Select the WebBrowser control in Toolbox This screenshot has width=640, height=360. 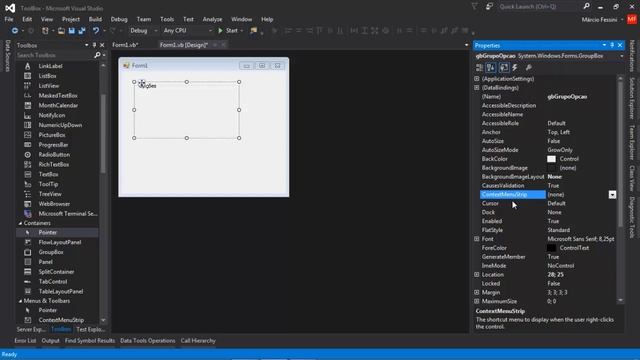(x=54, y=204)
